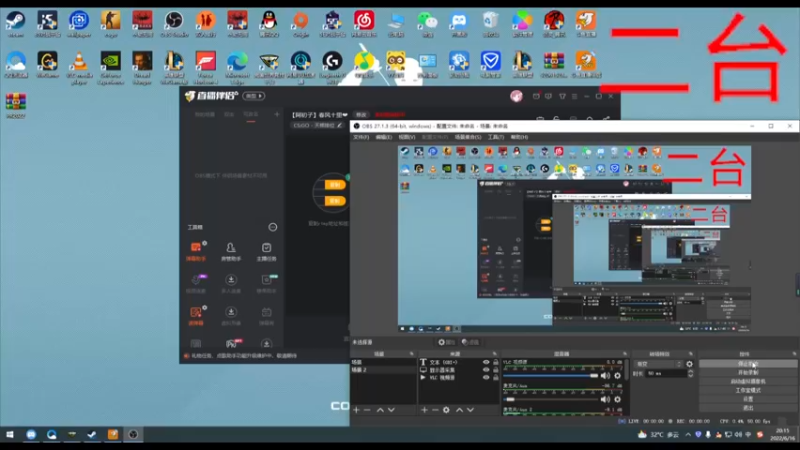The width and height of the screenshot is (800, 450).
Task: Select the second scene in scenes list
Action: [x=383, y=369]
